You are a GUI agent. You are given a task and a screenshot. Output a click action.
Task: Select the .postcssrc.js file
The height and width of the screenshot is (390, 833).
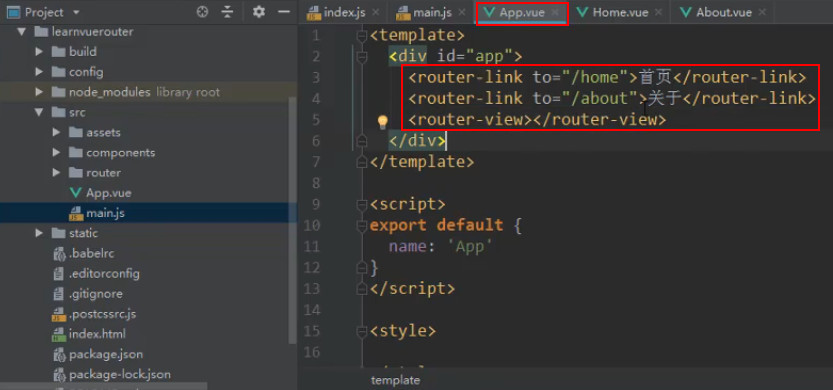pos(102,314)
